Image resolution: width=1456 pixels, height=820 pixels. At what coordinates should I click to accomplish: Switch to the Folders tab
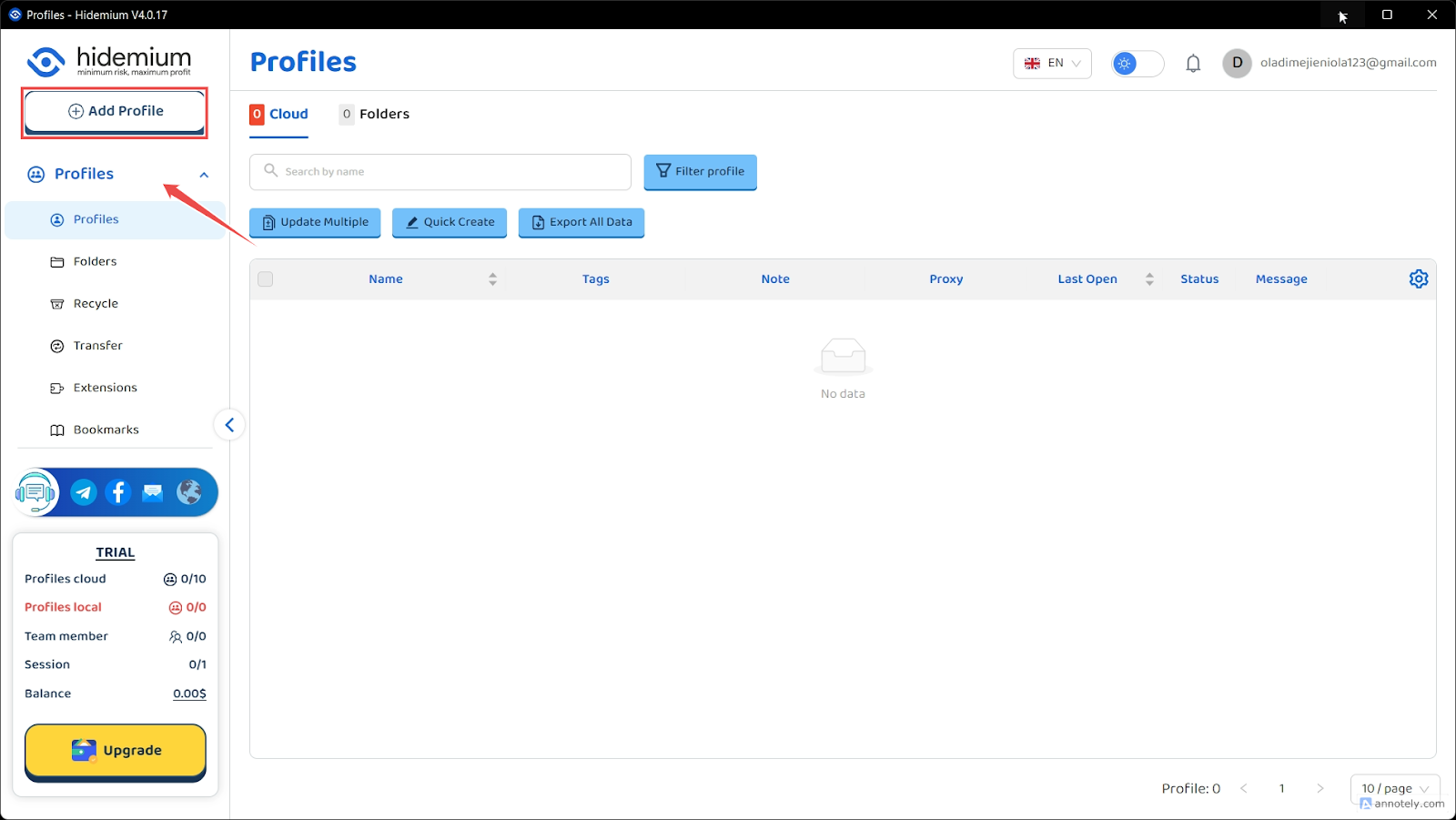[x=374, y=115]
